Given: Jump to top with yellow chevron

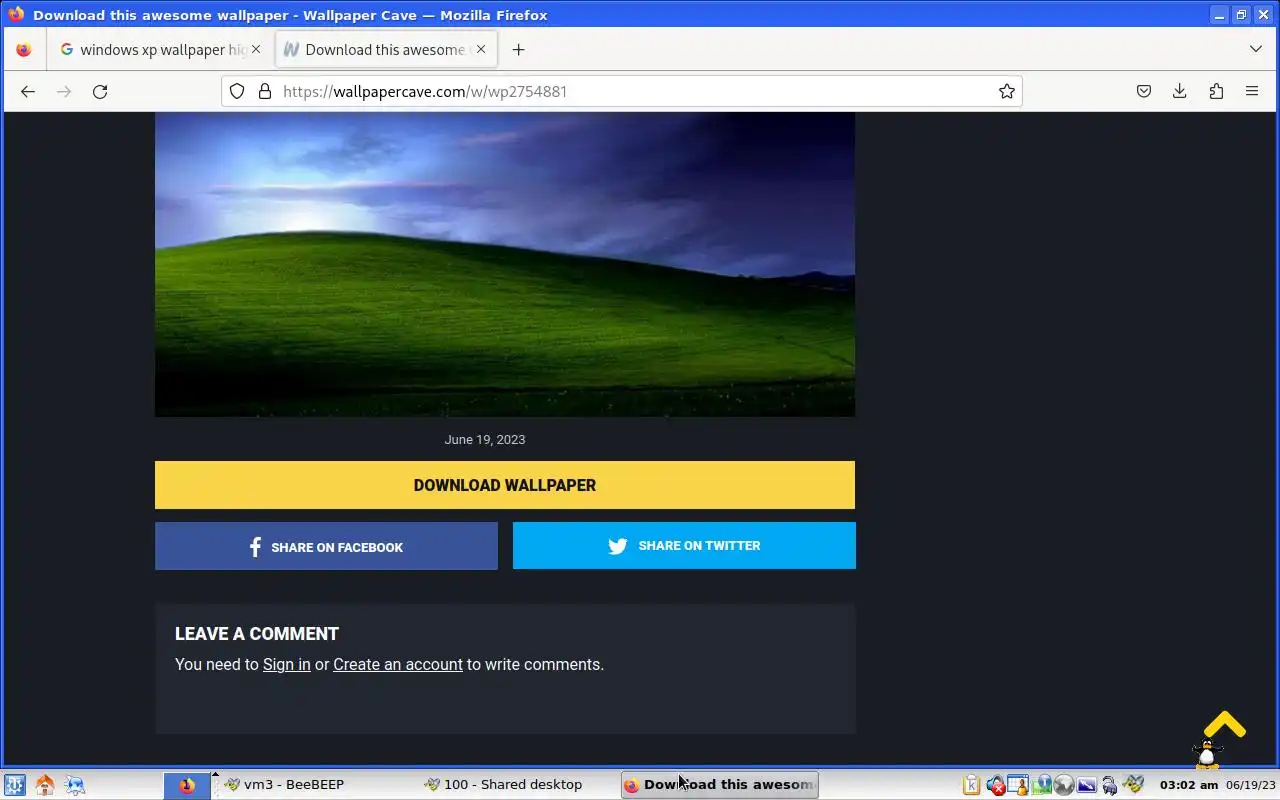Looking at the screenshot, I should point(1224,724).
